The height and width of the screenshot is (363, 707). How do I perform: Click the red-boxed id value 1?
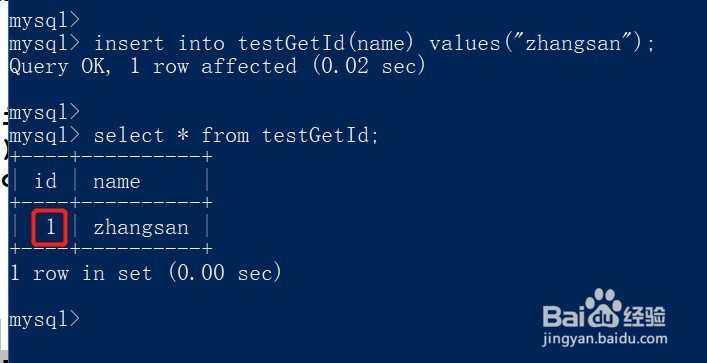point(50,227)
